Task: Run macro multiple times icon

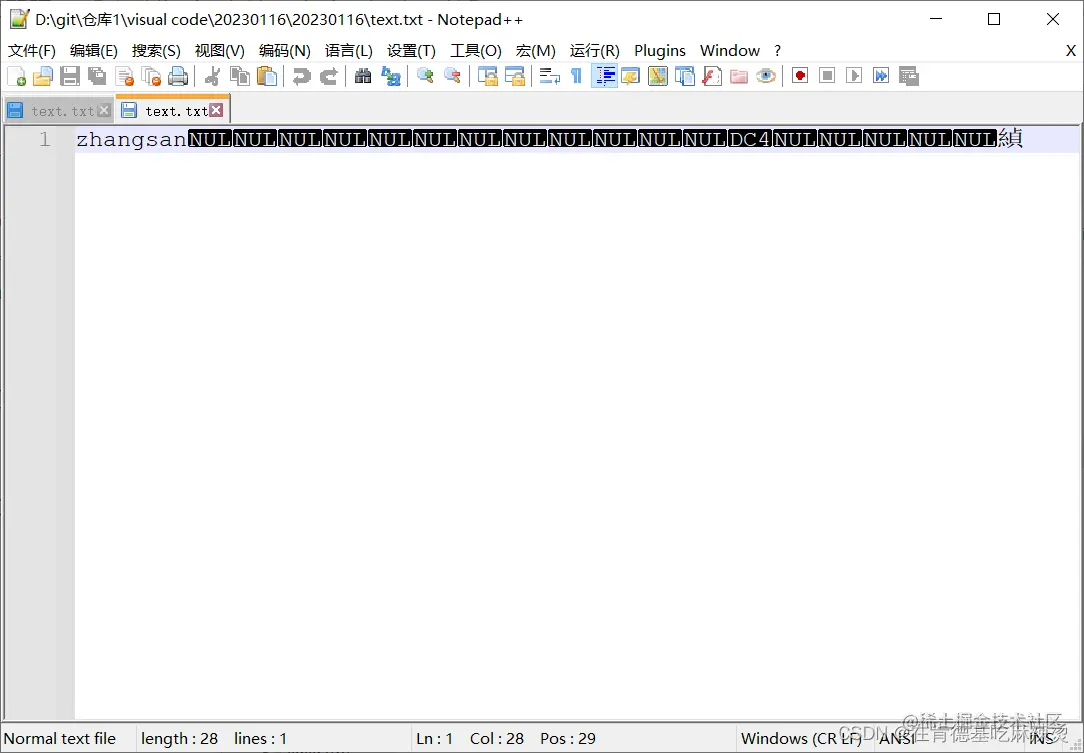Action: coord(881,76)
